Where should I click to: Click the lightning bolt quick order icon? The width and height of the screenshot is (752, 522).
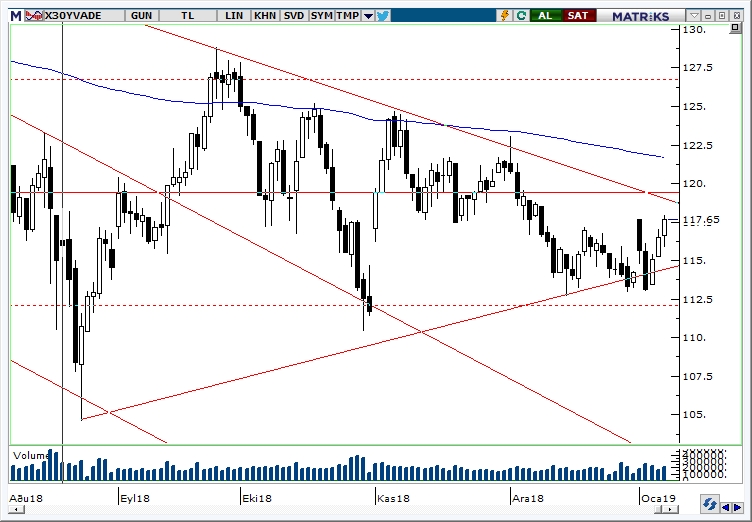(505, 16)
